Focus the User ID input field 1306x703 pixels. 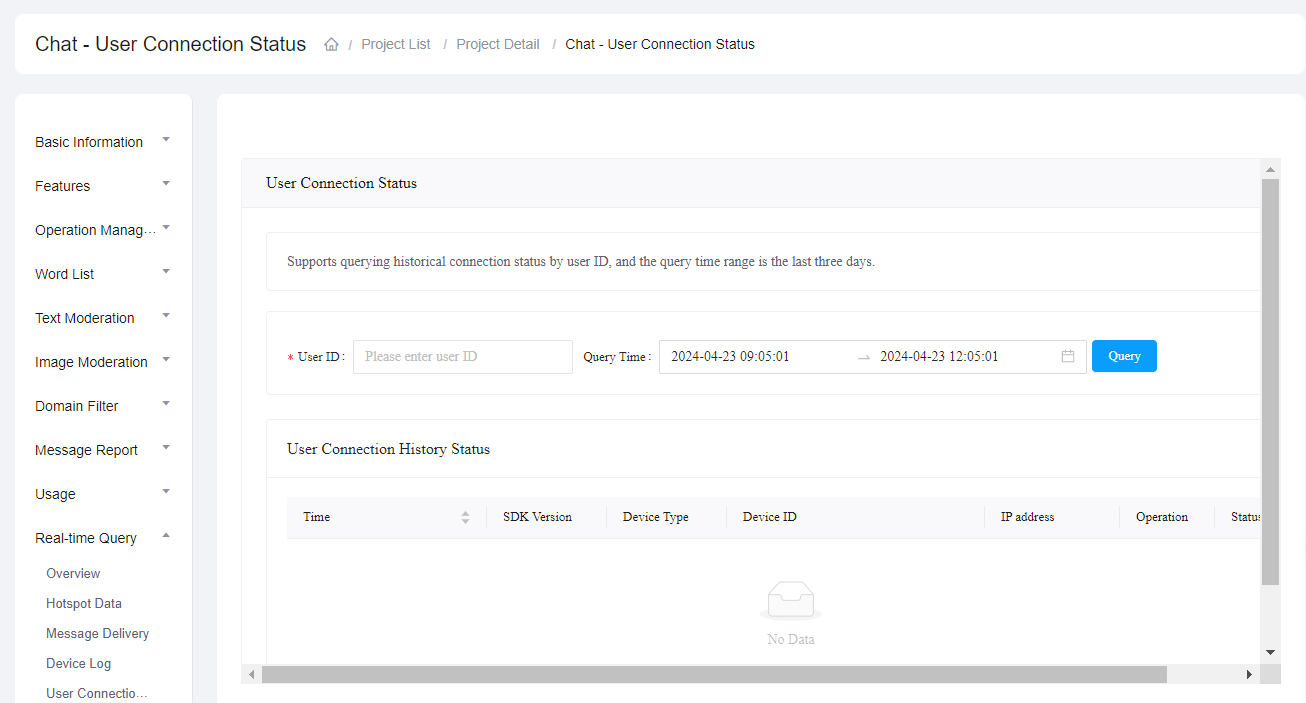pyautogui.click(x=463, y=357)
